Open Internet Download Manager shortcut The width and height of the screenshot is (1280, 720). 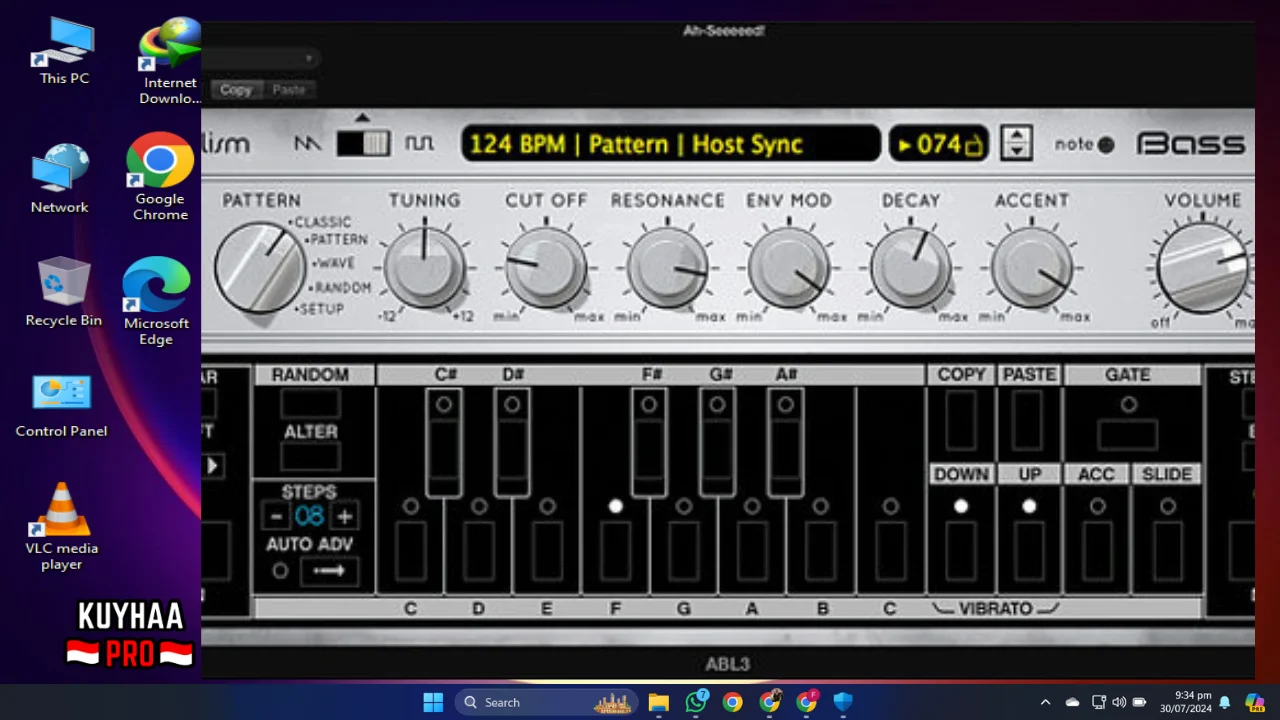170,62
